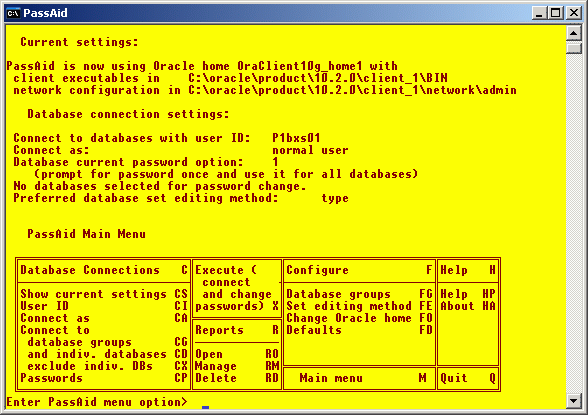Click the 'Connect as:' settings label
Image resolution: width=588 pixels, height=415 pixels.
click(x=51, y=150)
